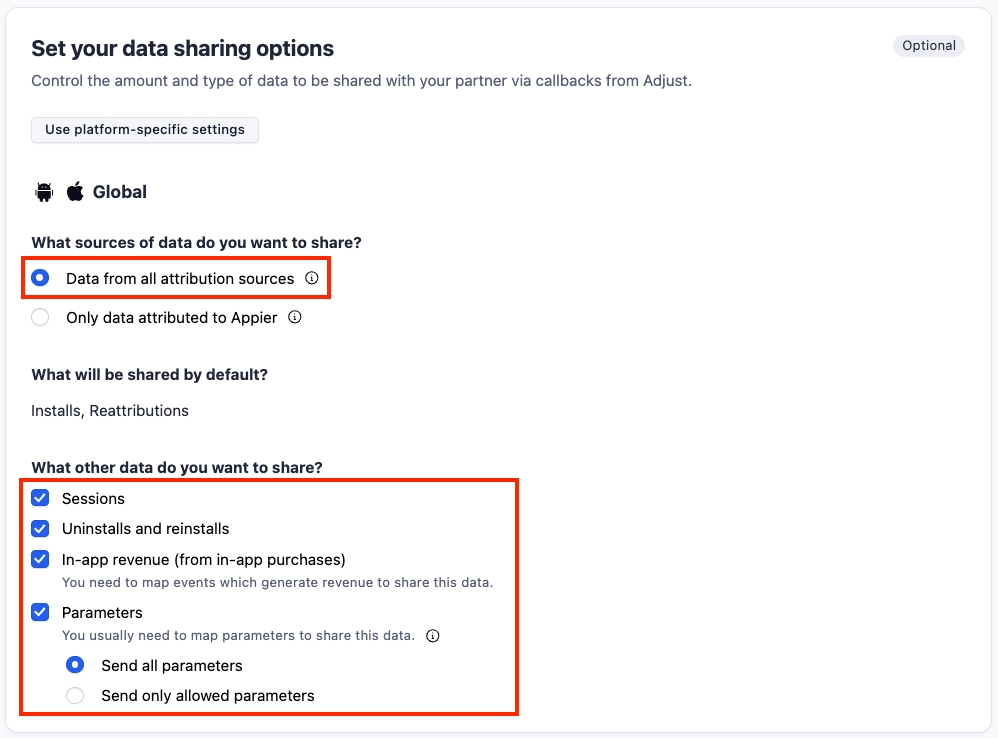Click the Apple platform icon
The image size is (998, 738).
tap(75, 192)
